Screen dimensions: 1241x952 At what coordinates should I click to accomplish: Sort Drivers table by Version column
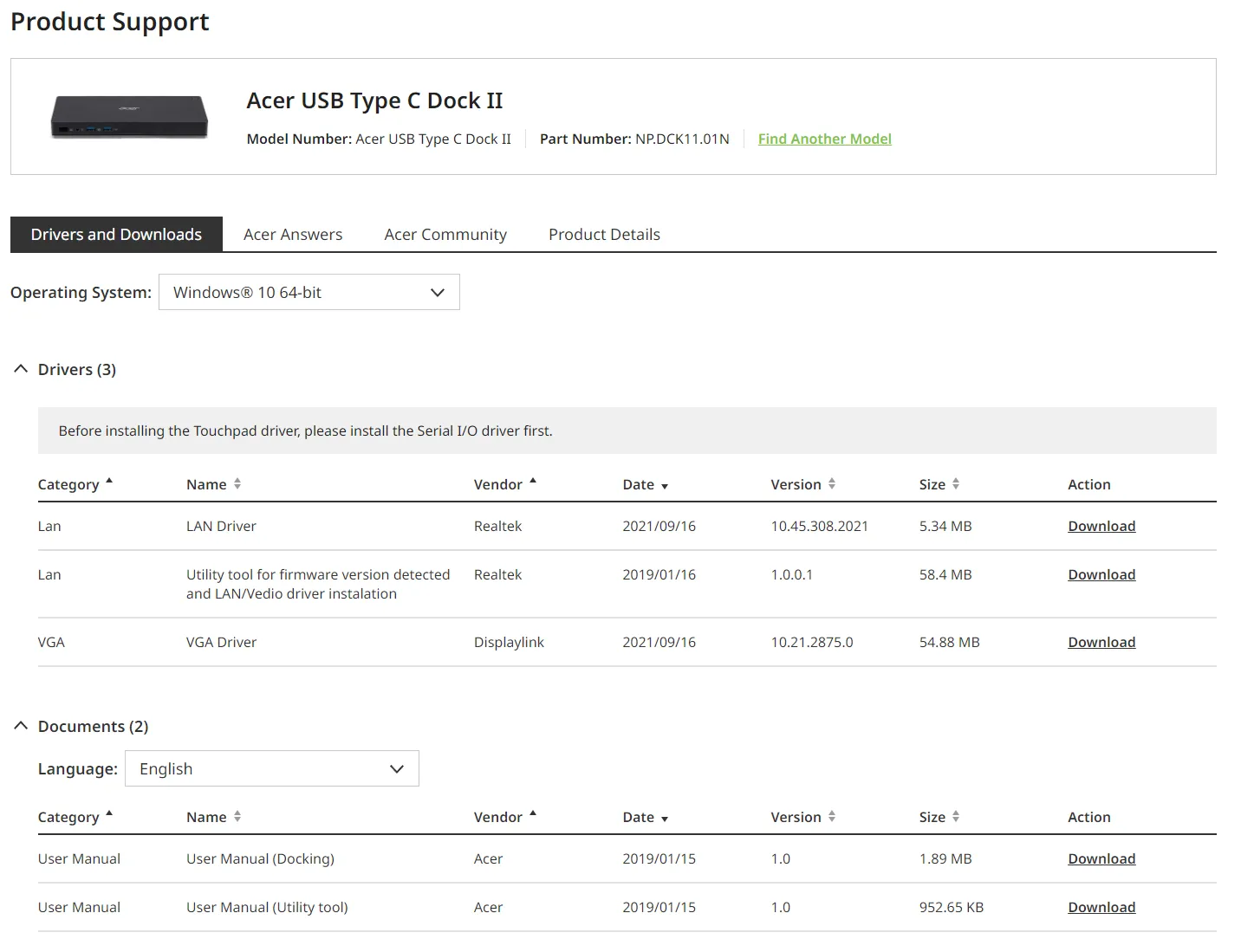point(803,484)
